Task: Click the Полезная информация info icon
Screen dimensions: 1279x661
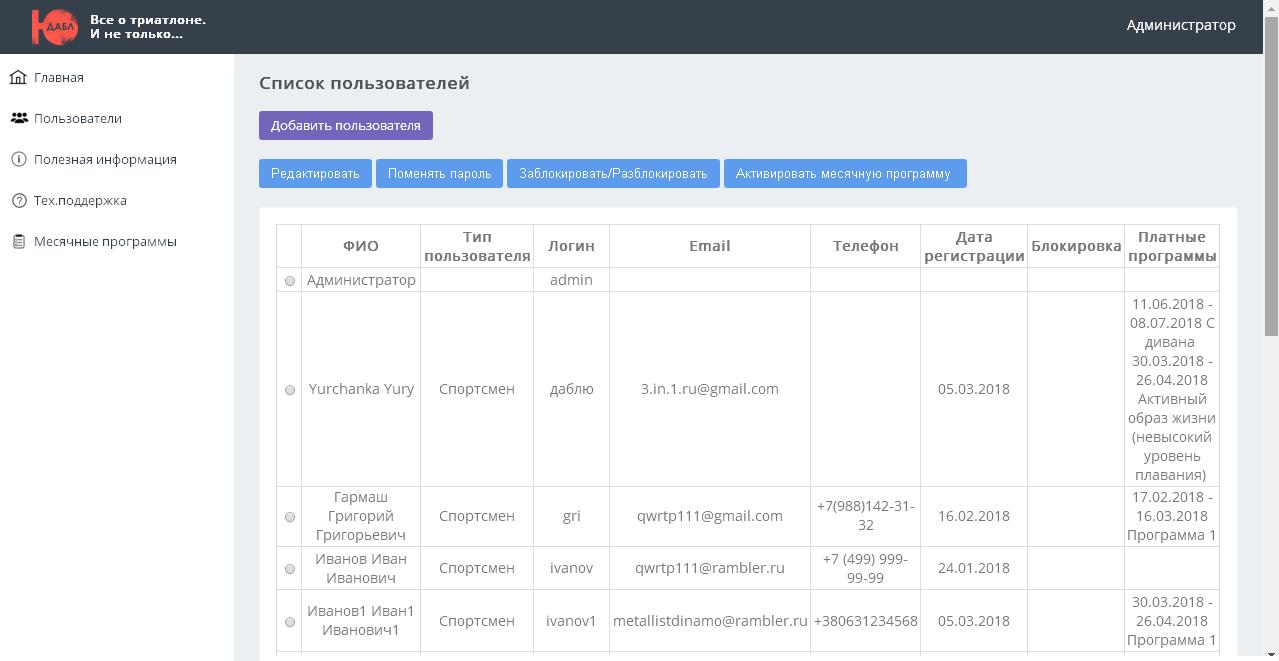Action: coord(18,159)
